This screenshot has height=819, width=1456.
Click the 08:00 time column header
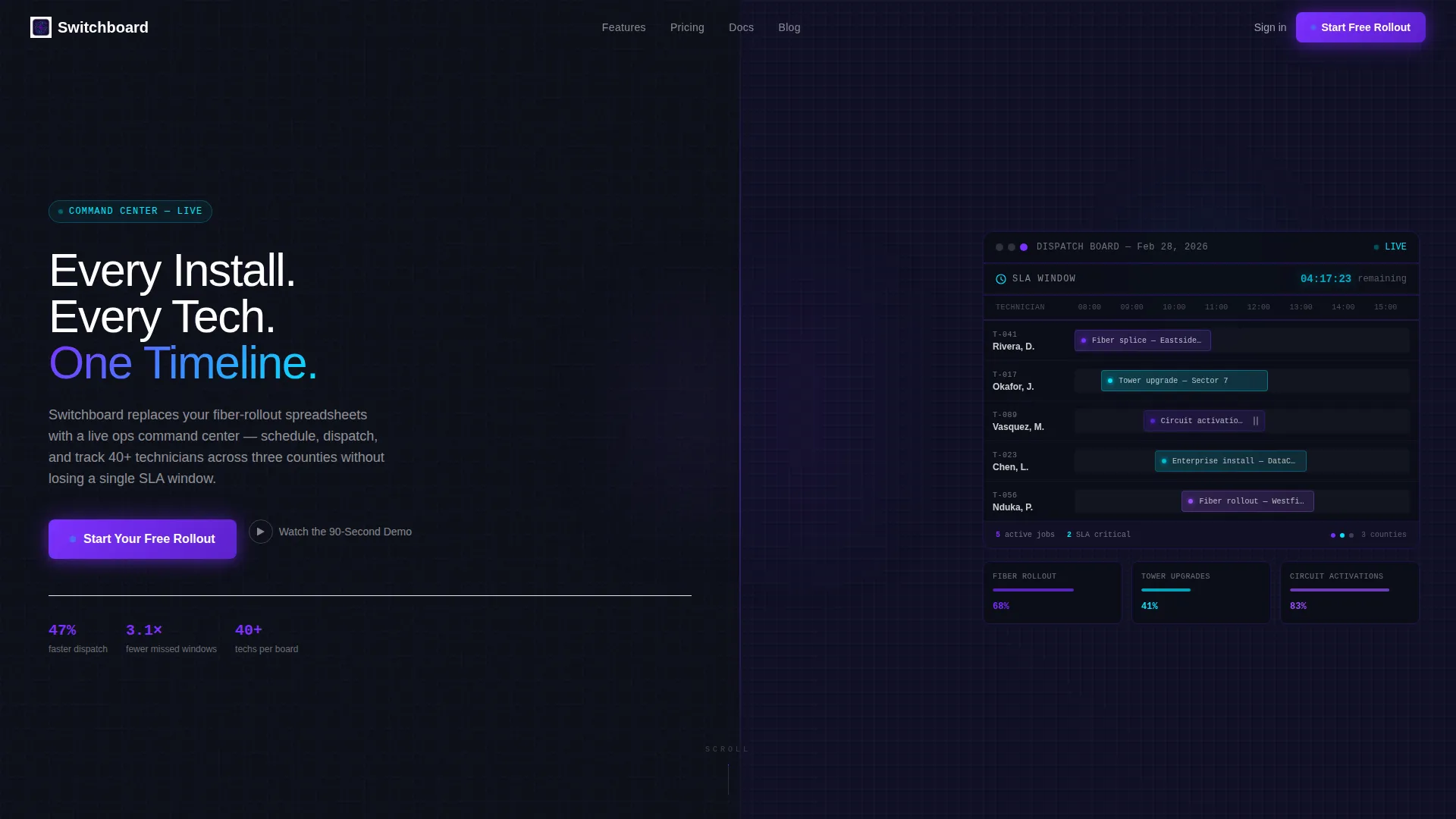pyautogui.click(x=1090, y=307)
